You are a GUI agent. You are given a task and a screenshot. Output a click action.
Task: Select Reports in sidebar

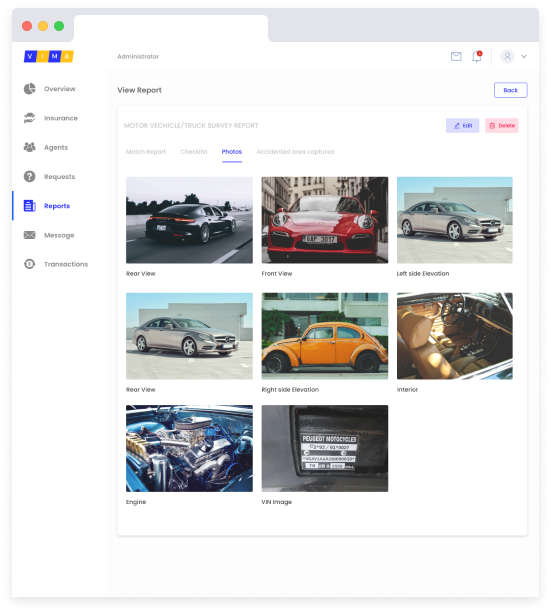click(x=57, y=206)
